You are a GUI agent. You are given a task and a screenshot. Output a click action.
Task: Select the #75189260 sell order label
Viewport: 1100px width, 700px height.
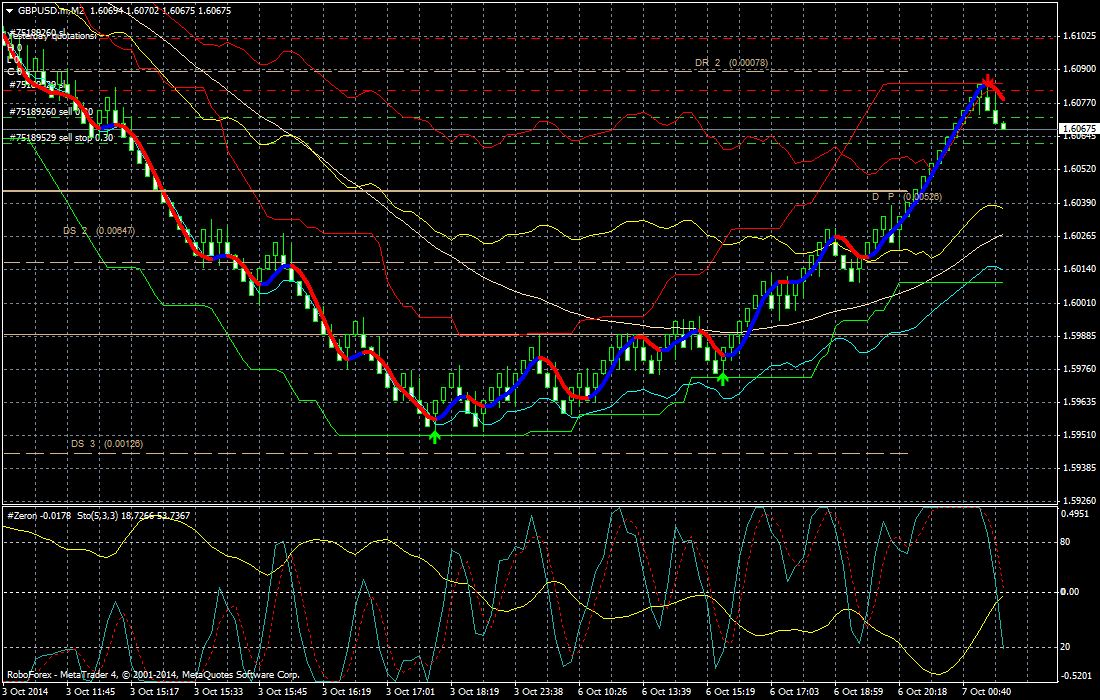[51, 112]
